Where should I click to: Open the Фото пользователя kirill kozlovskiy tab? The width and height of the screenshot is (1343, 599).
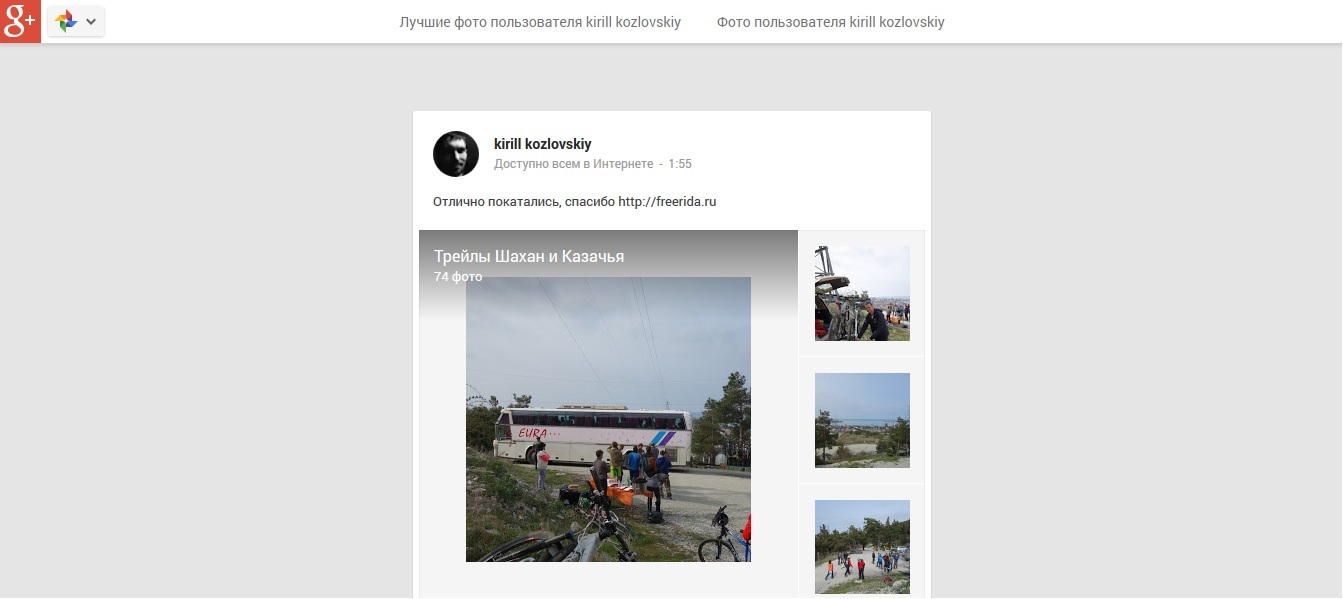click(830, 22)
